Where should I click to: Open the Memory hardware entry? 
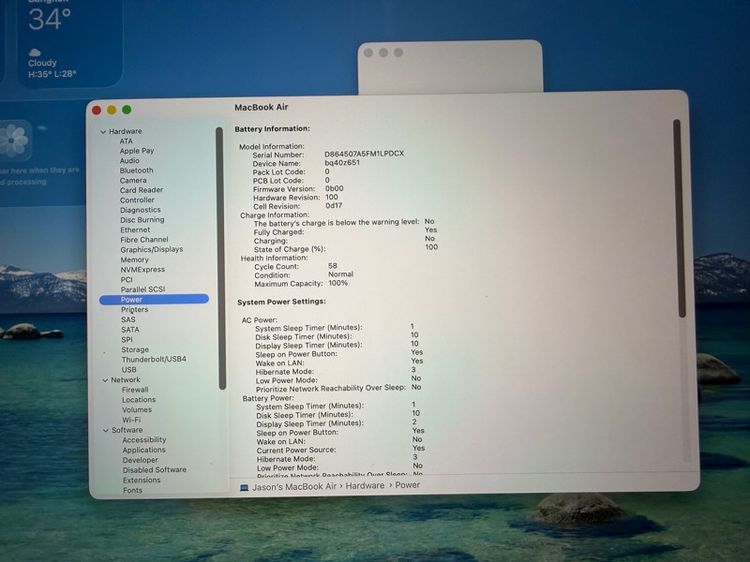(134, 260)
